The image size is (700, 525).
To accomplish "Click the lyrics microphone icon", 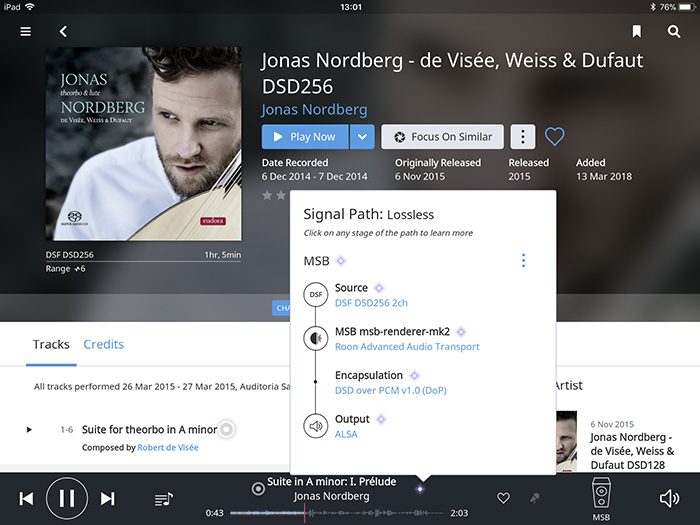I will (x=534, y=498).
